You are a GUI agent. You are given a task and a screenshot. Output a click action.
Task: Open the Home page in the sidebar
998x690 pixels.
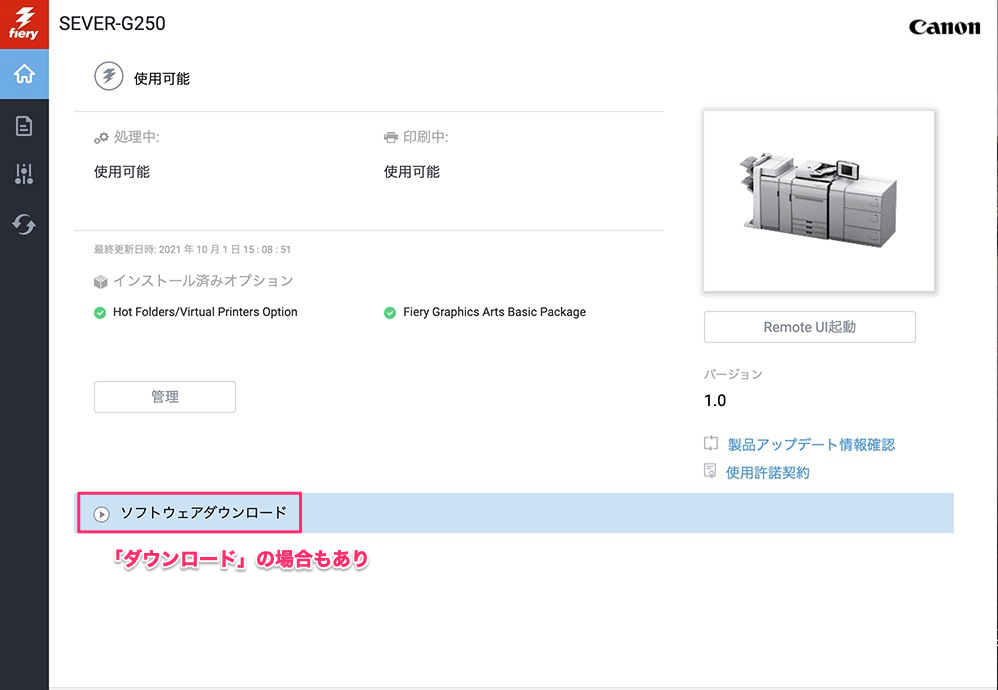24,74
